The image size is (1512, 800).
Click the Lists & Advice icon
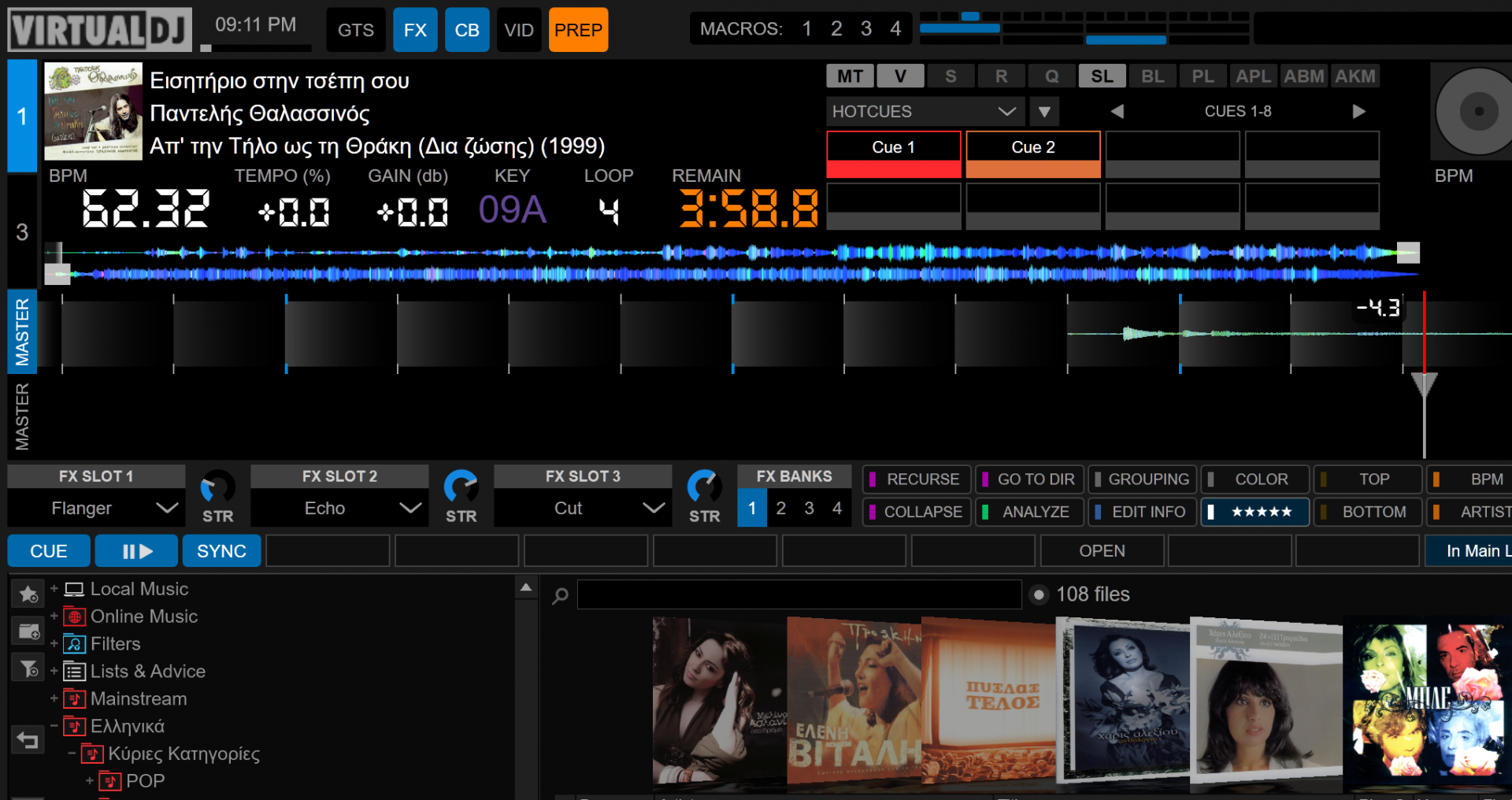click(74, 672)
